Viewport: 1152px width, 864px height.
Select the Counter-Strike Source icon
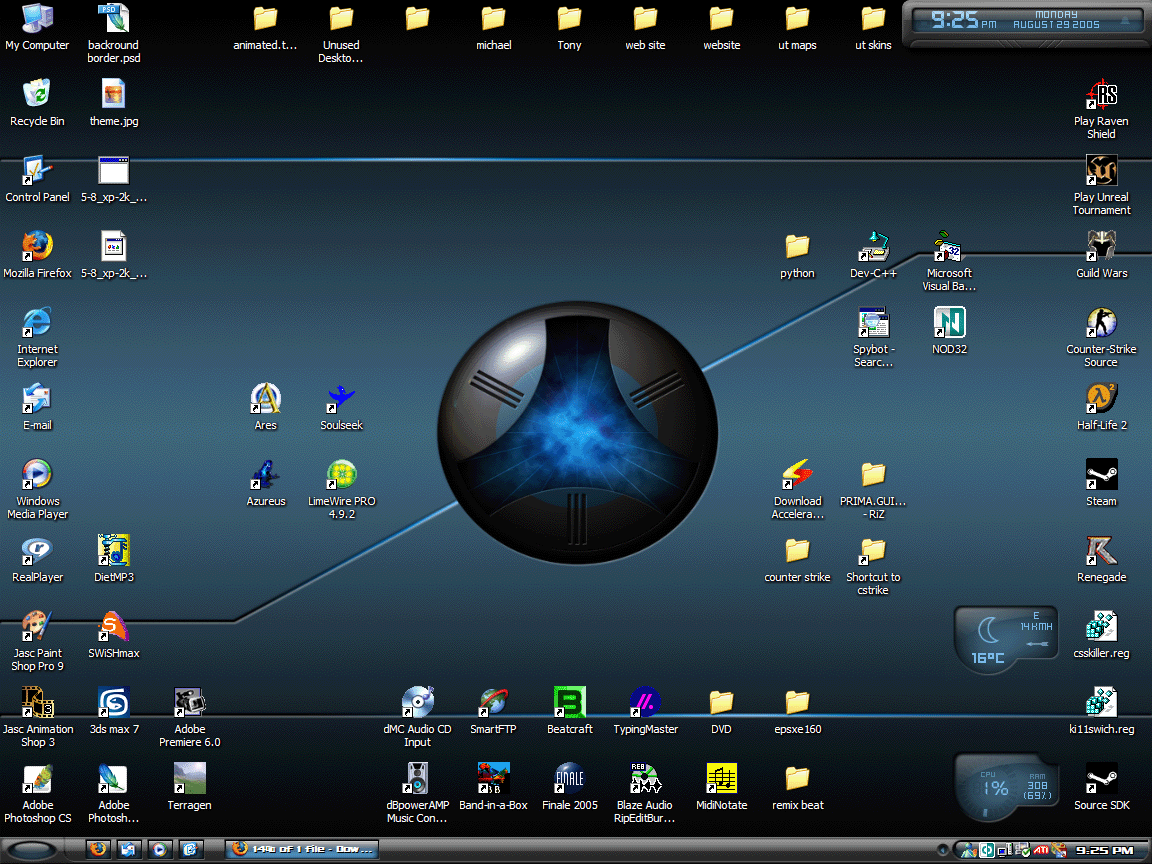tap(1101, 322)
